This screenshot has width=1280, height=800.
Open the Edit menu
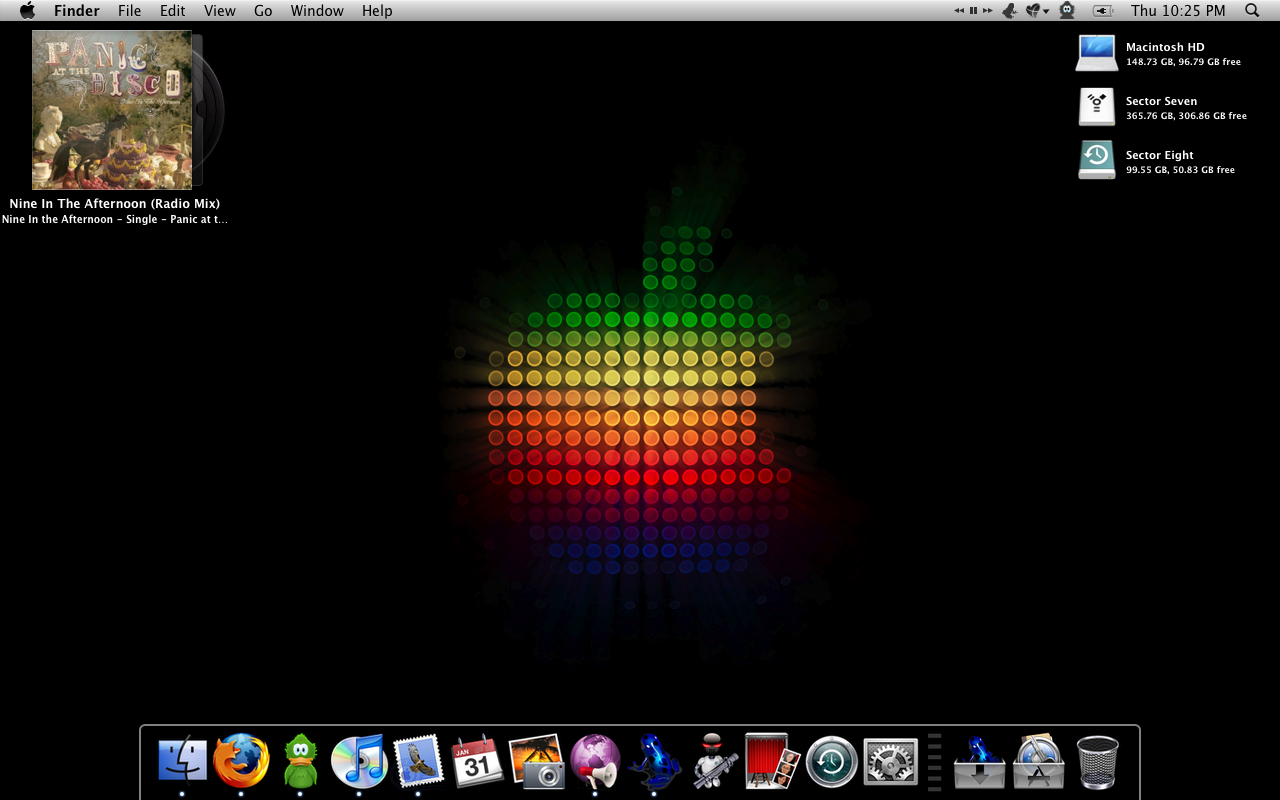173,10
